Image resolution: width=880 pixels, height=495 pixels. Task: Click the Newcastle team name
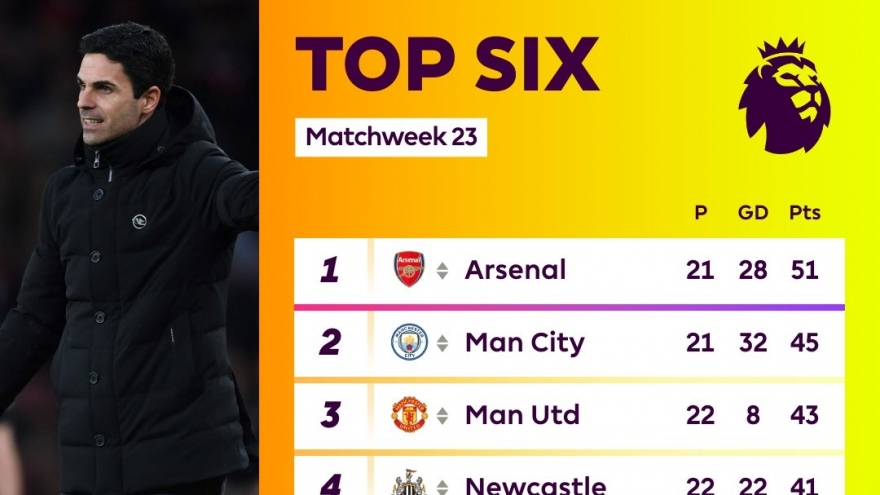coord(535,486)
